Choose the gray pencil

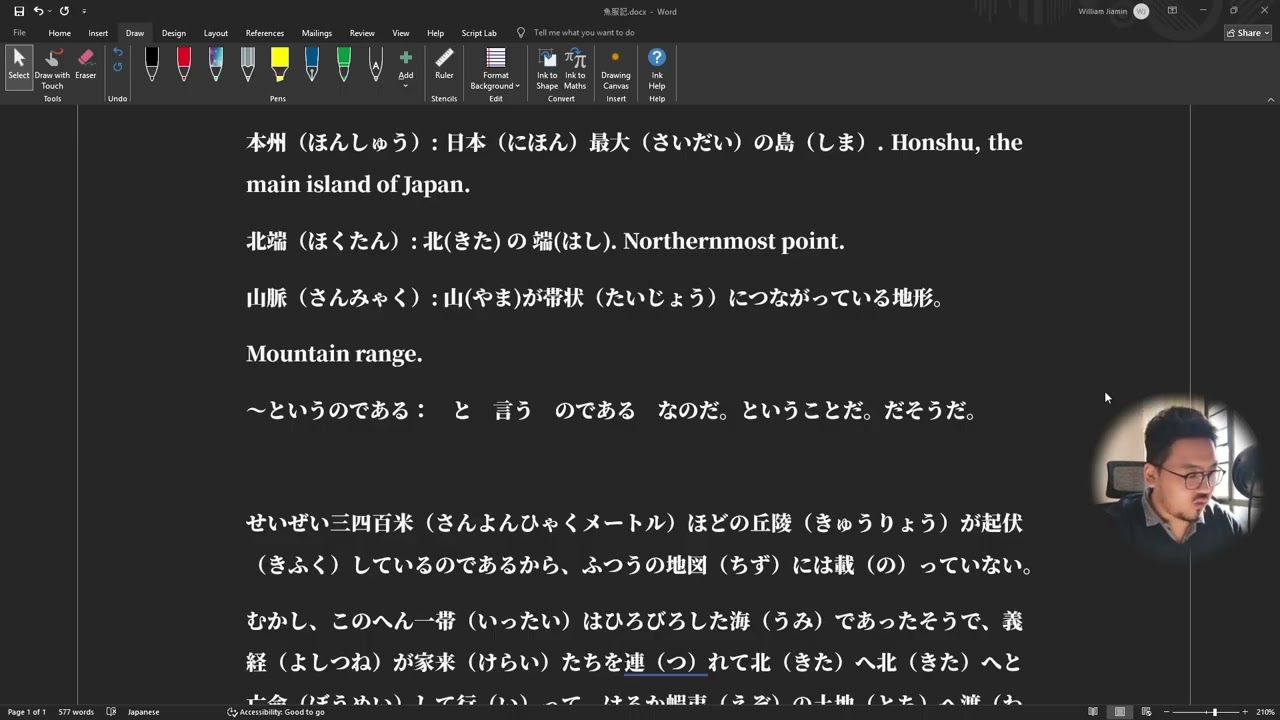pyautogui.click(x=248, y=65)
